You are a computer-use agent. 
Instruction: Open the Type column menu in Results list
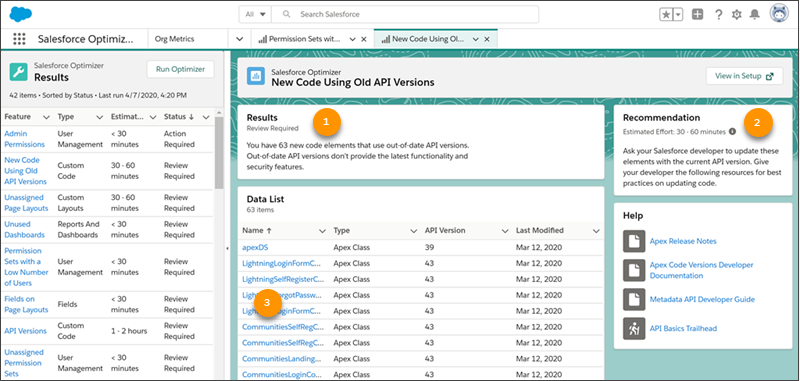pyautogui.click(x=99, y=117)
